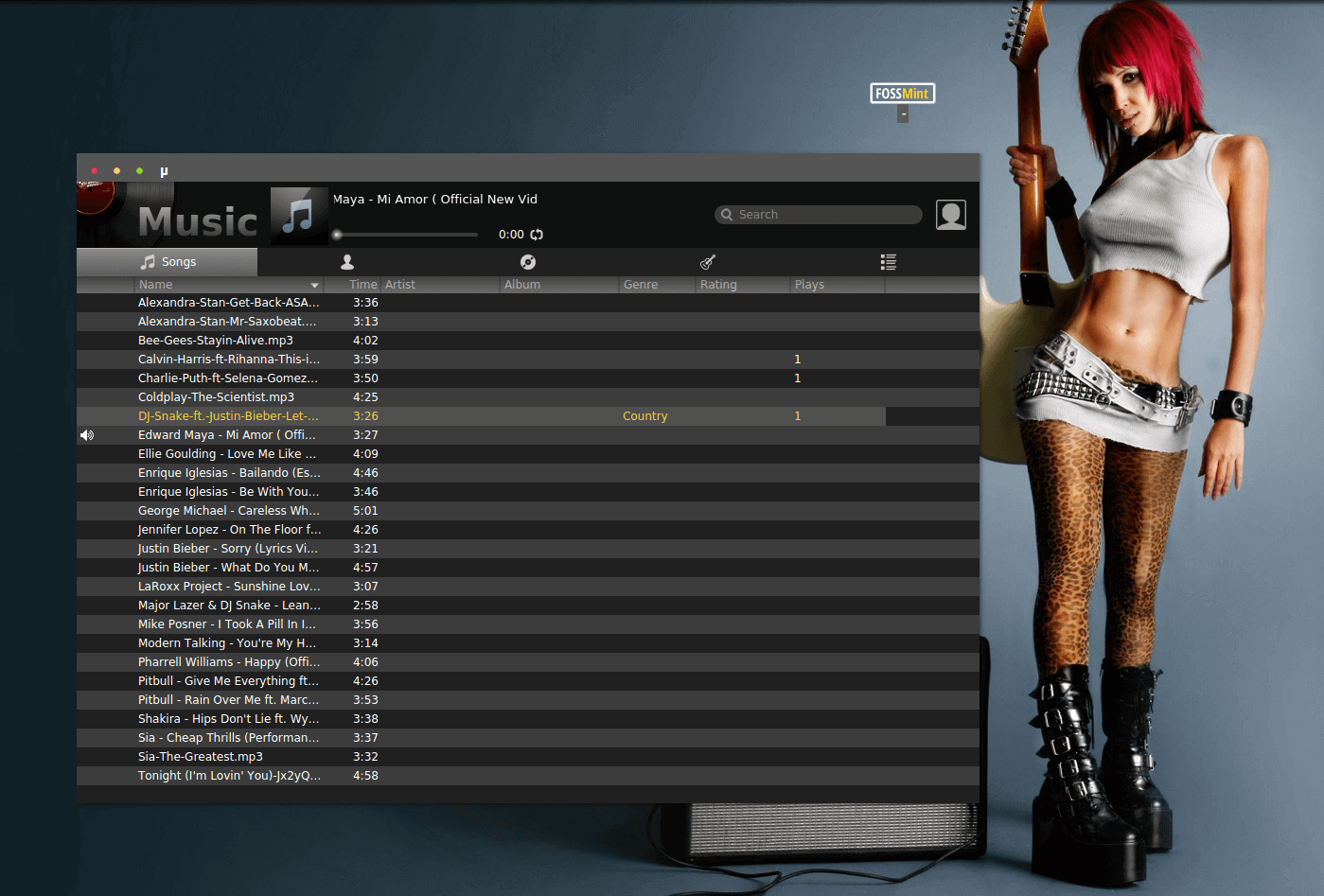Select Modern Talking - You're My H... song
The height and width of the screenshot is (896, 1324).
pyautogui.click(x=227, y=643)
